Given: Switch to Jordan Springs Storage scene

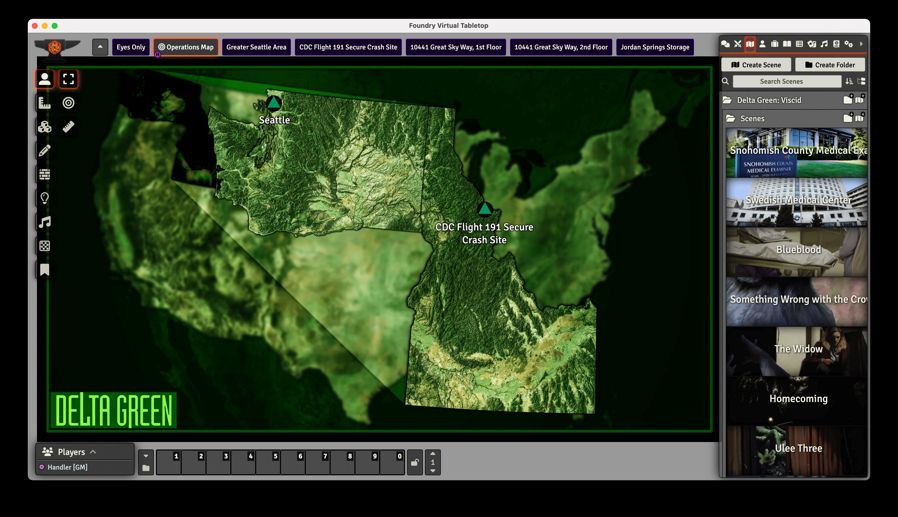Looking at the screenshot, I should point(655,47).
